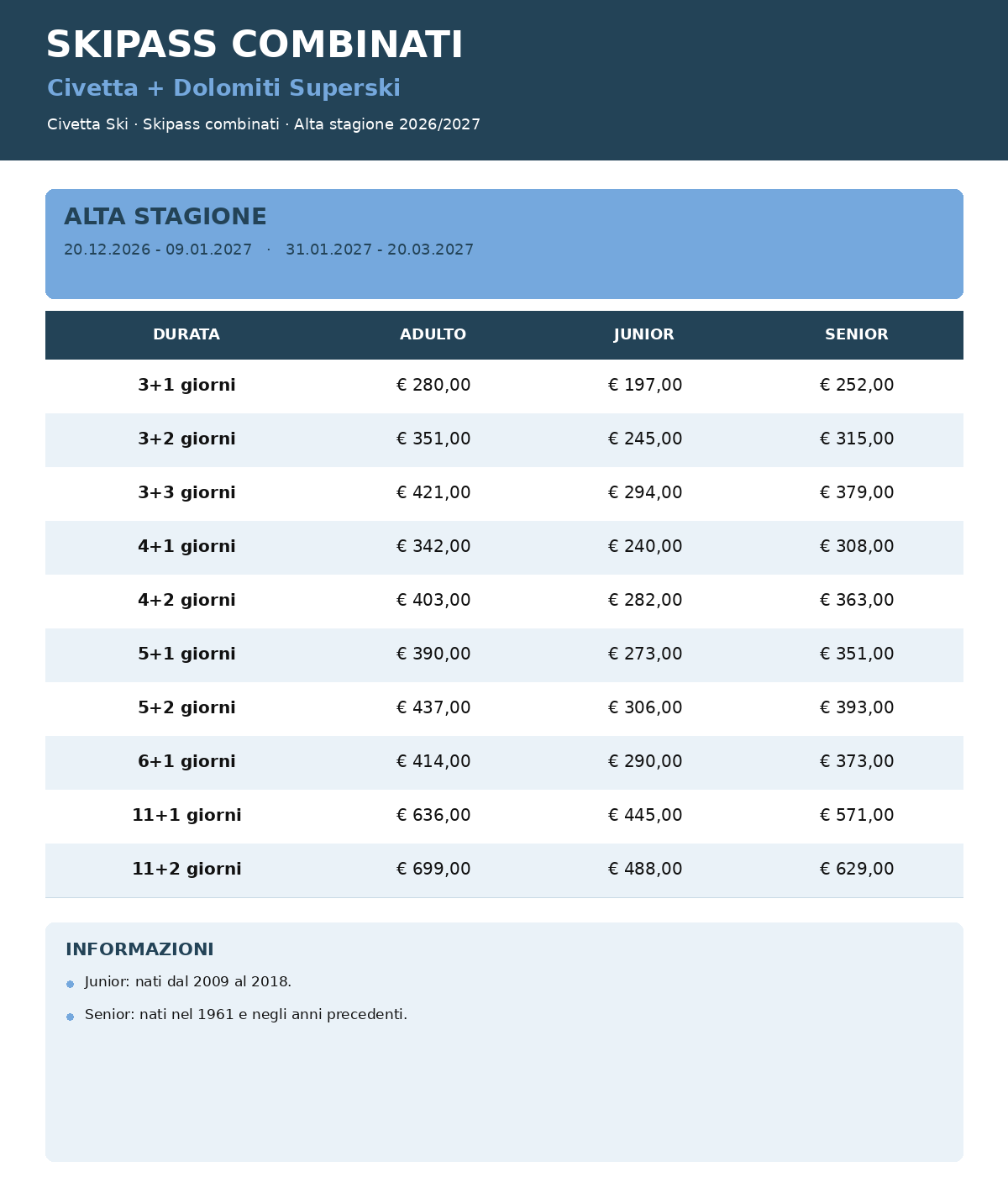
Task: Click the junior price € 290,00
Action: 645,762
